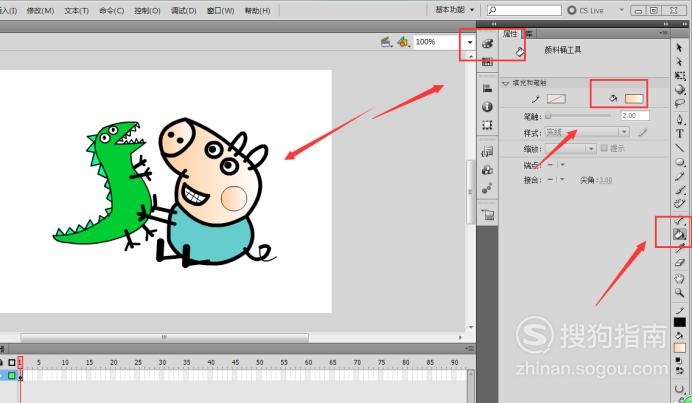Open the Swatches panel icon
The image size is (692, 403).
(487, 62)
